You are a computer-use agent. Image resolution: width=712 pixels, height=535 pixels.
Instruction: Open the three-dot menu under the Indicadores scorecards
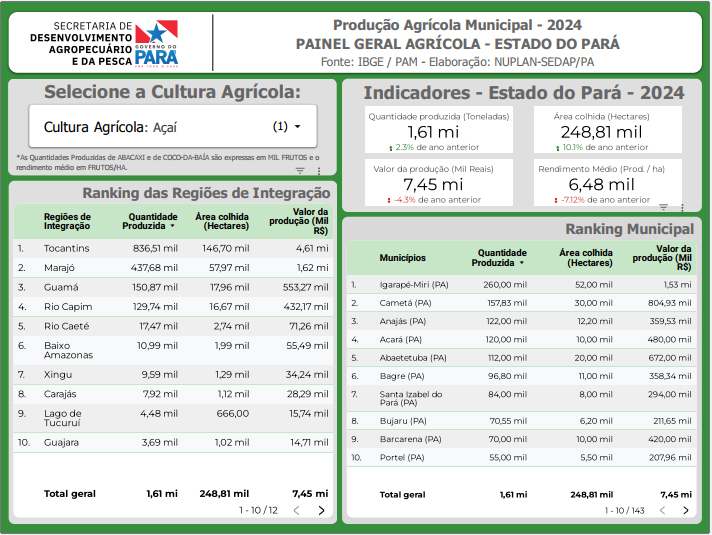pos(683,207)
